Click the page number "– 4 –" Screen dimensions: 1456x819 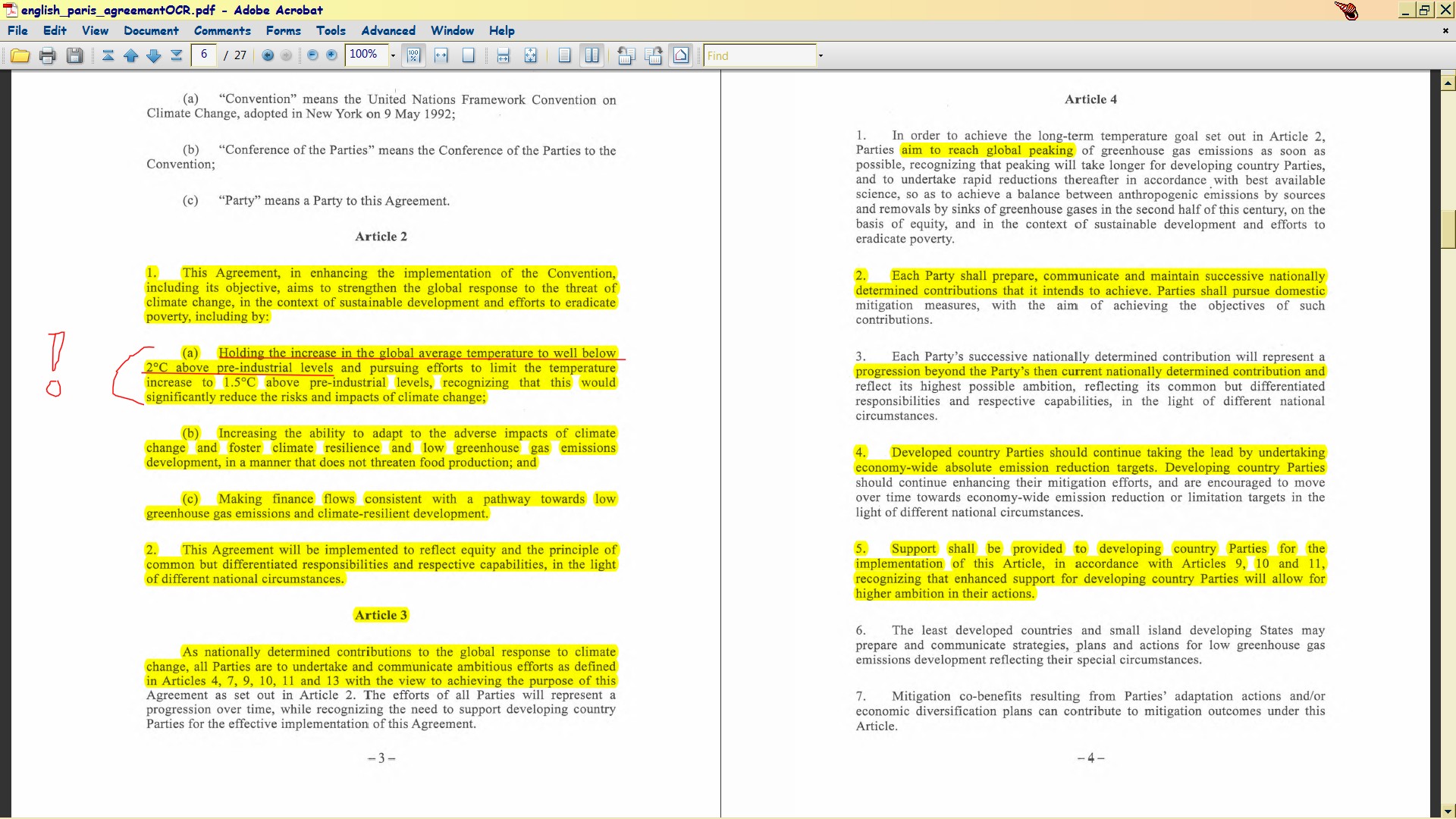tap(1090, 758)
